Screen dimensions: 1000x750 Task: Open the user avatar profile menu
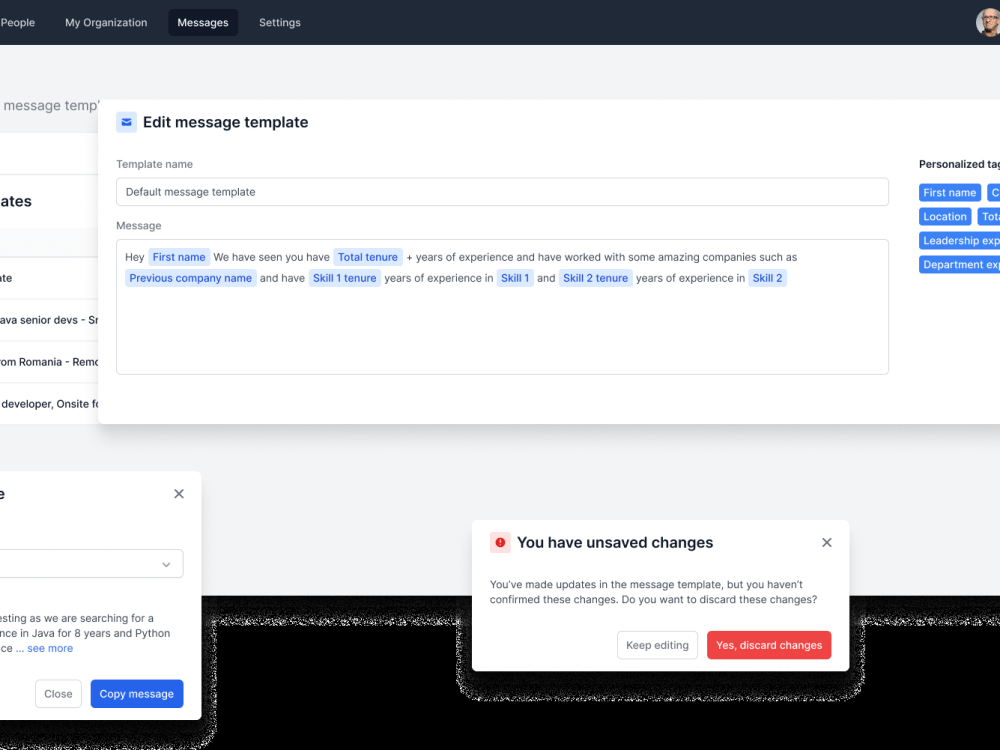click(x=988, y=22)
